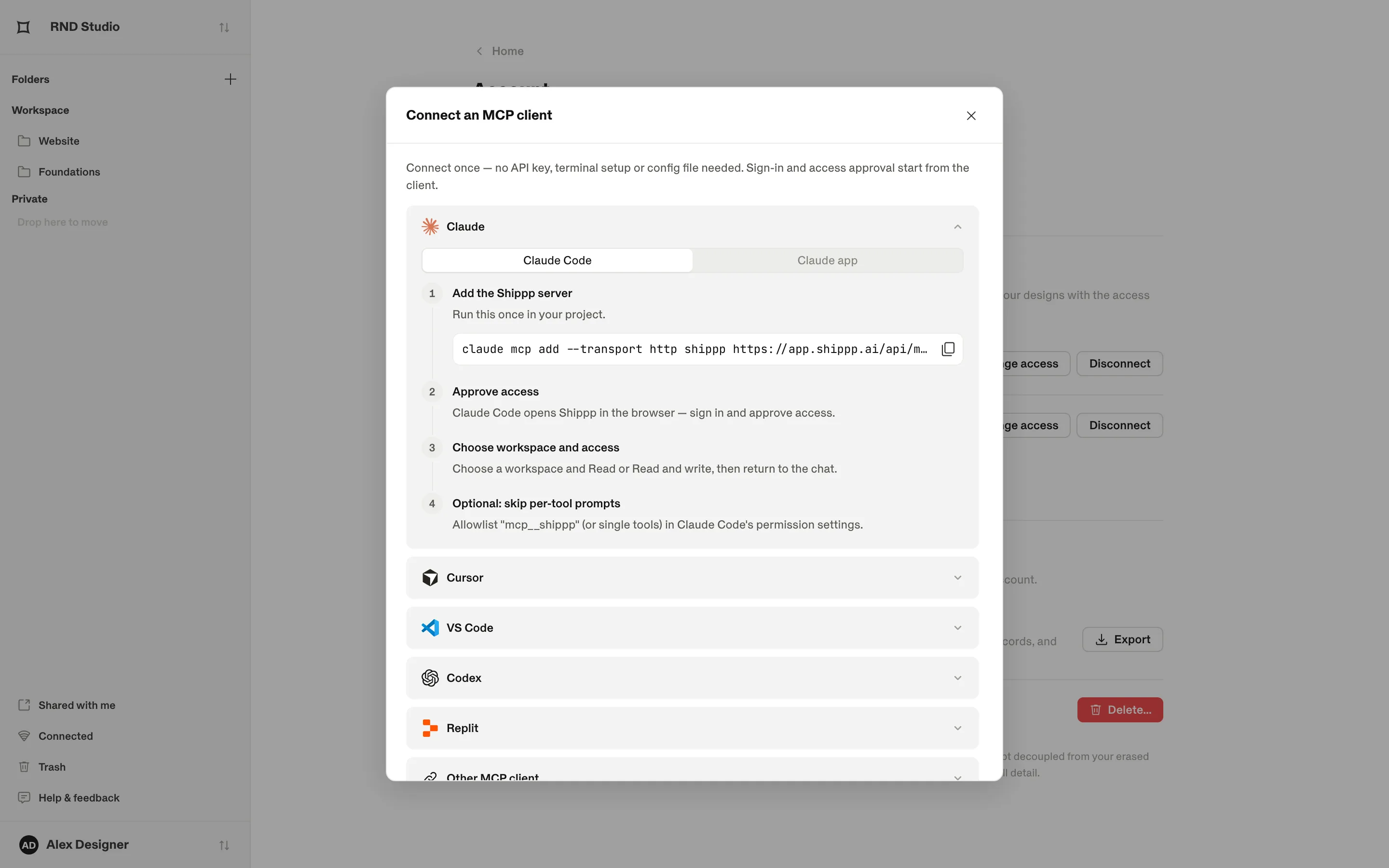Click the first Disconnect button
The image size is (1389, 868).
1119,364
